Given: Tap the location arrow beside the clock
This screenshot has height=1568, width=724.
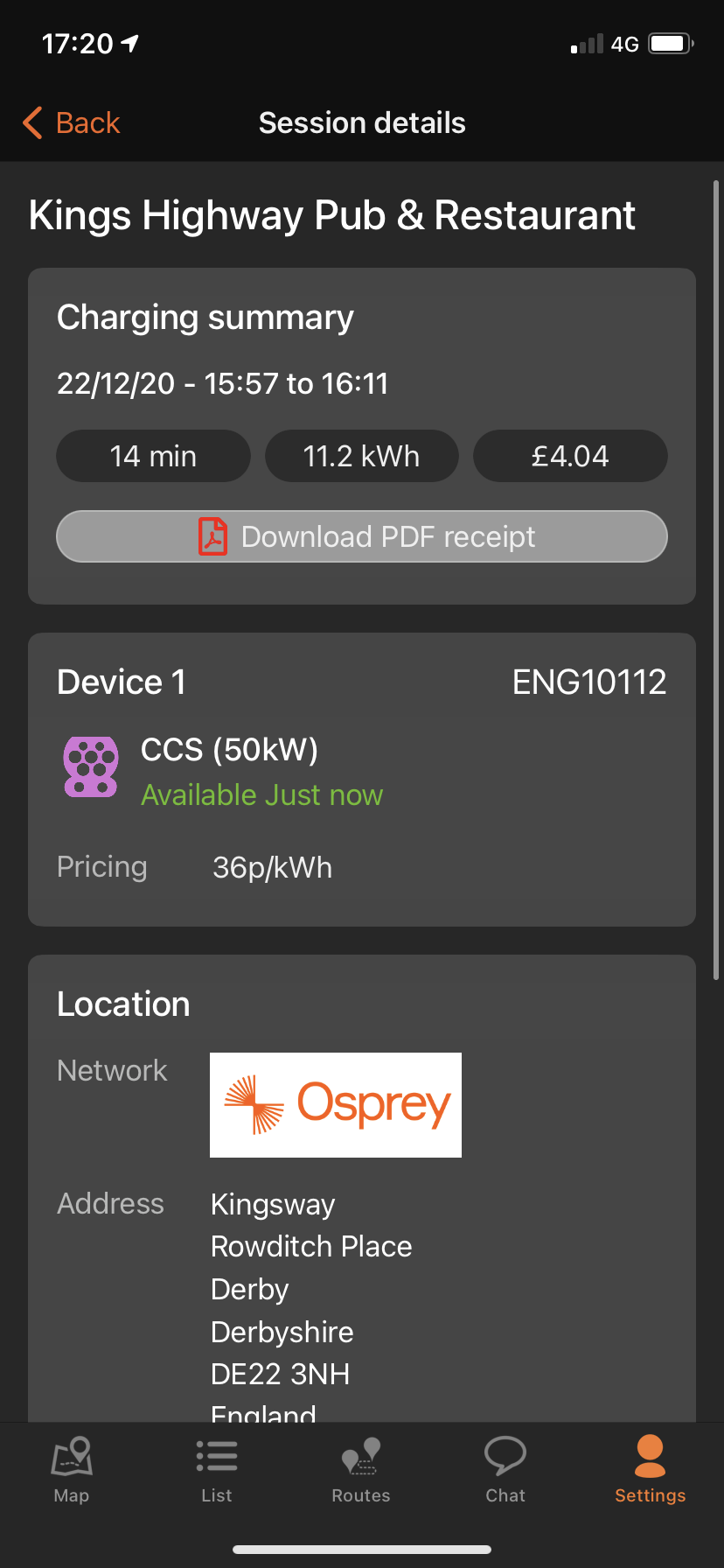Looking at the screenshot, I should (x=131, y=43).
